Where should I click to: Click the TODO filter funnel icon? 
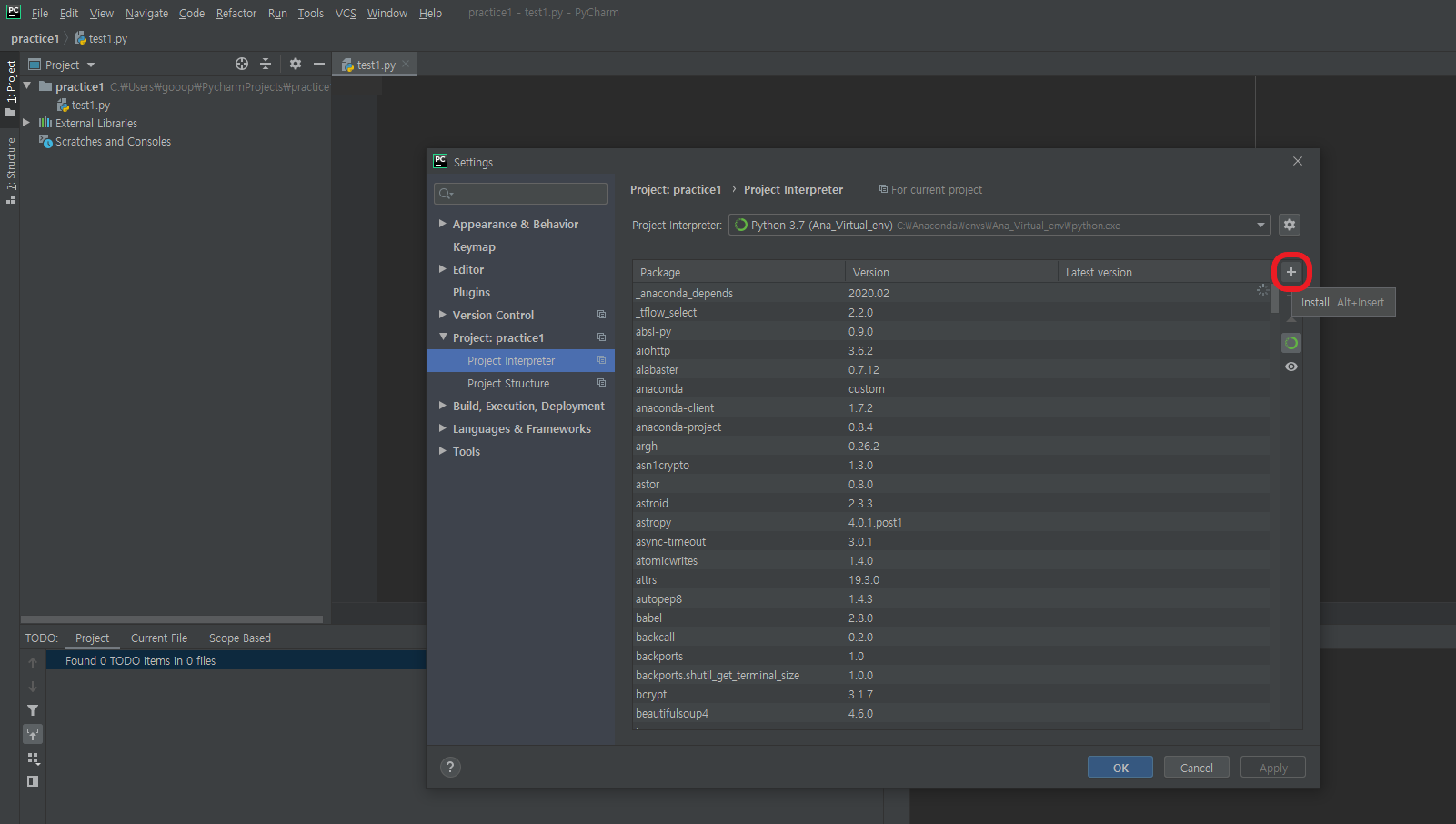[33, 710]
